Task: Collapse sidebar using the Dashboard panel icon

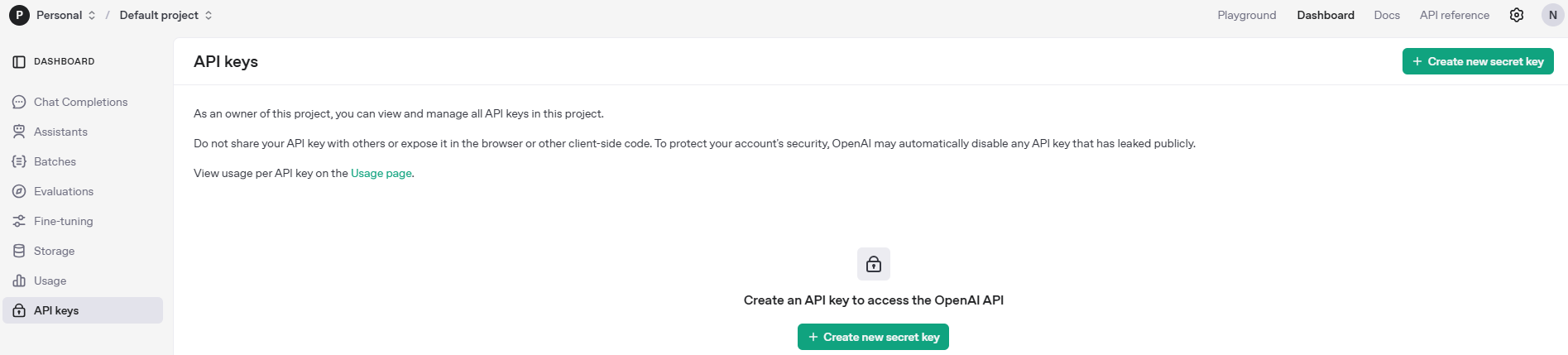Action: (x=19, y=61)
